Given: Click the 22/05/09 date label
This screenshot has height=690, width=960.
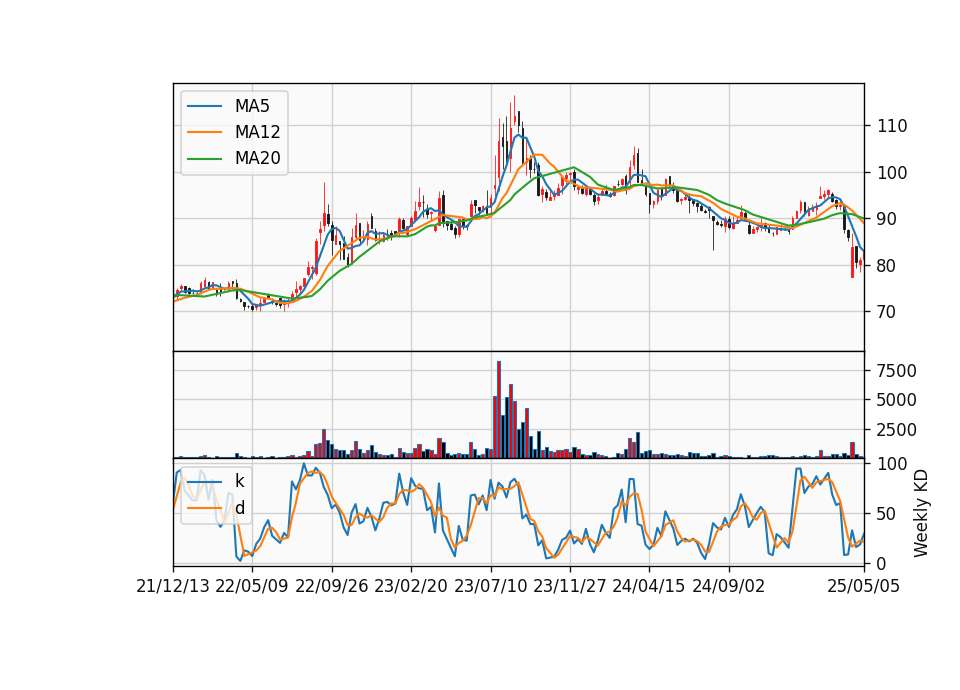Looking at the screenshot, I should [252, 586].
